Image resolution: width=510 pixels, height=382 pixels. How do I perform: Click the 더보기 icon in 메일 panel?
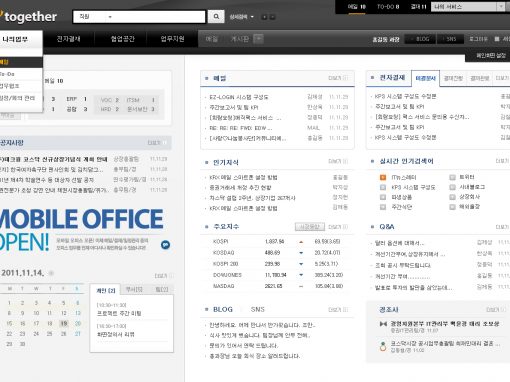(345, 78)
